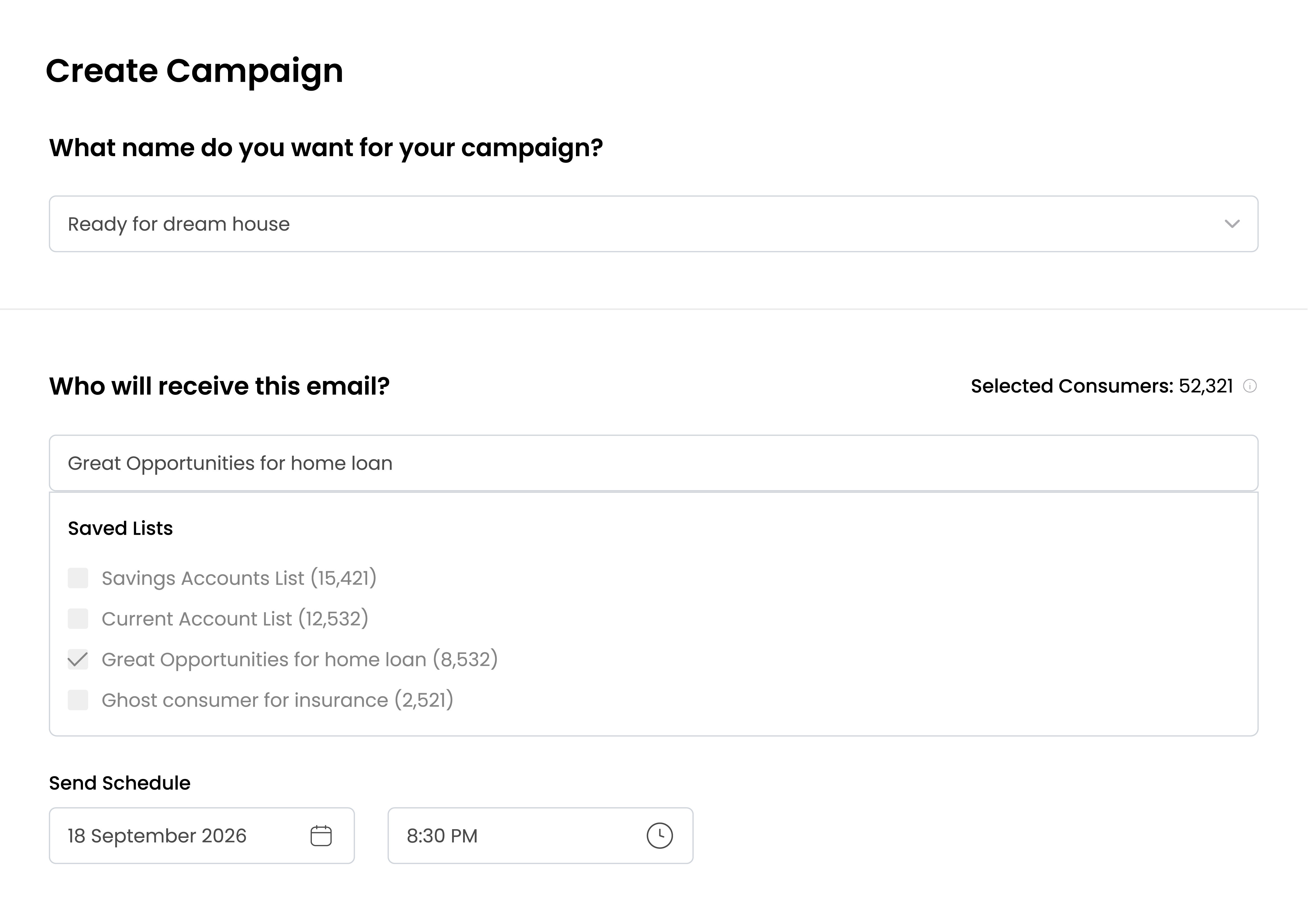
Task: Click the Saved Lists heading
Action: point(120,529)
